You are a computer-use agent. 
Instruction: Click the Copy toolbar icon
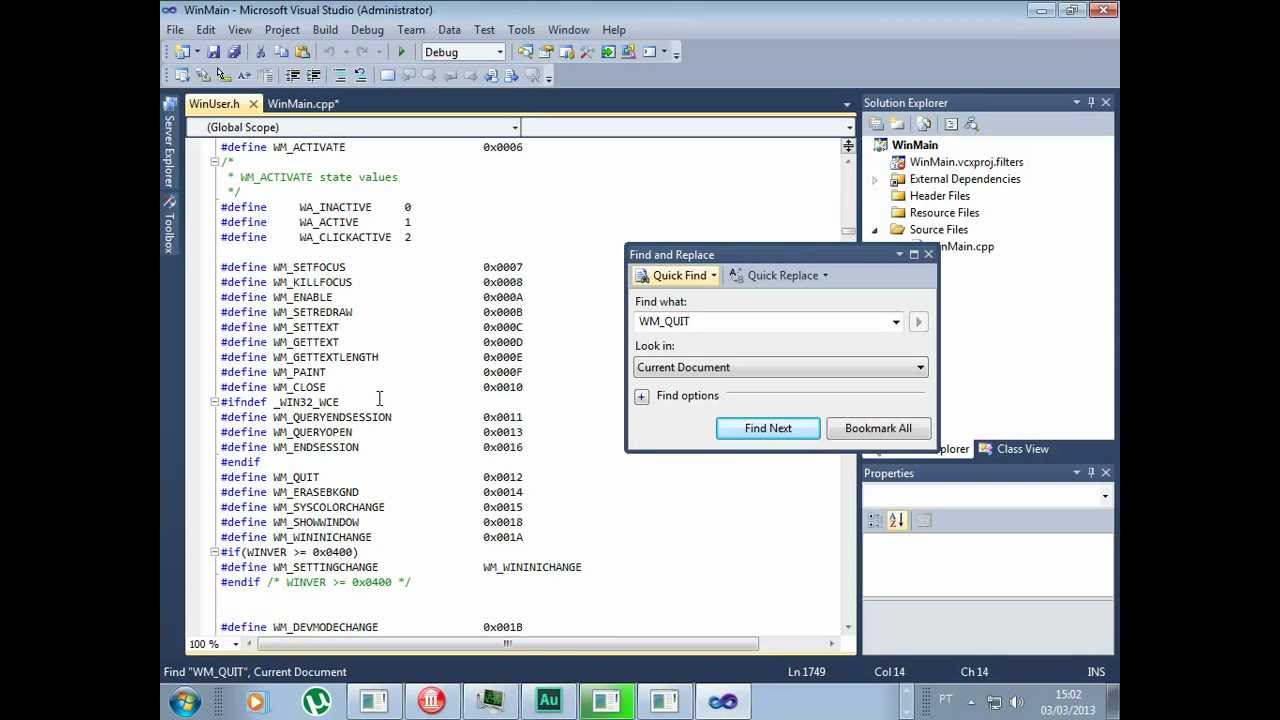click(281, 52)
